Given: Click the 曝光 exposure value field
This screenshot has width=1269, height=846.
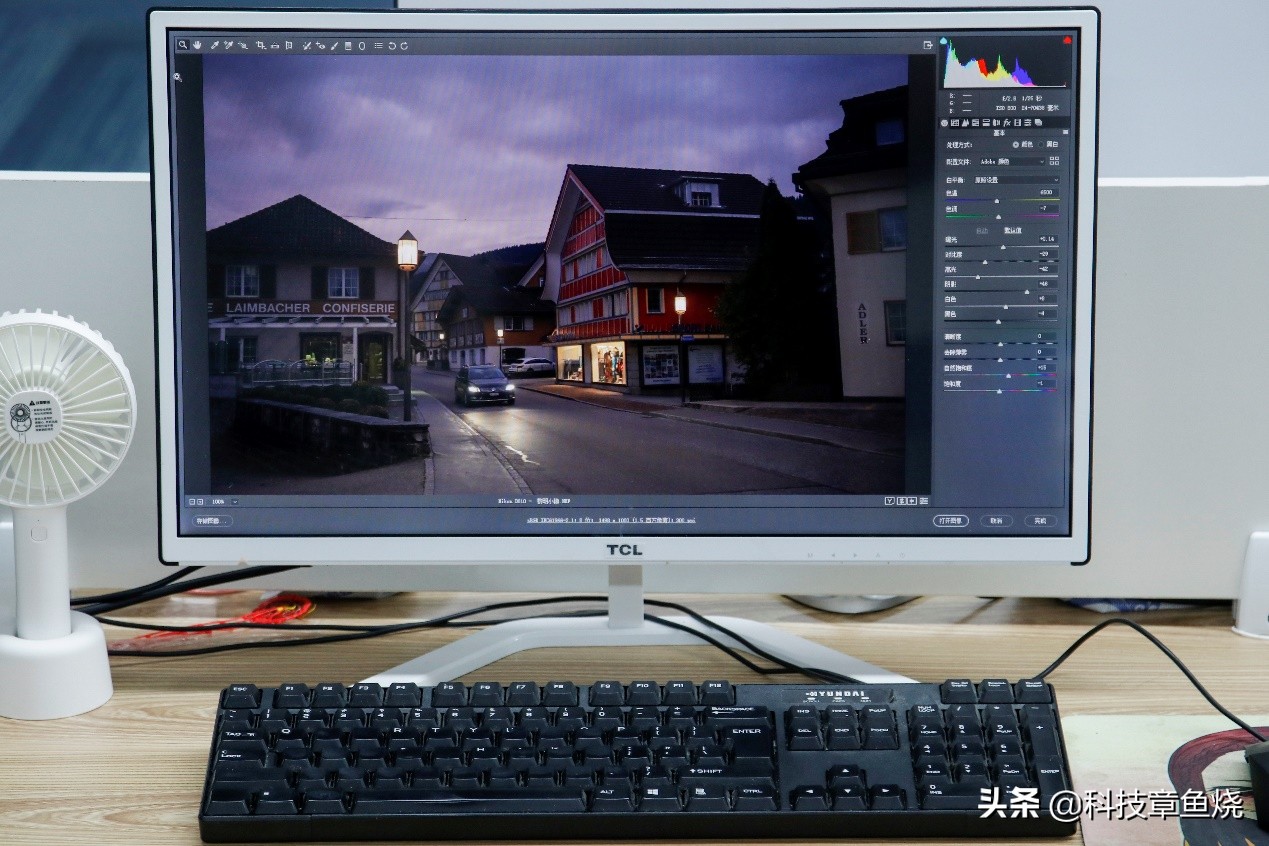Looking at the screenshot, I should [1048, 239].
